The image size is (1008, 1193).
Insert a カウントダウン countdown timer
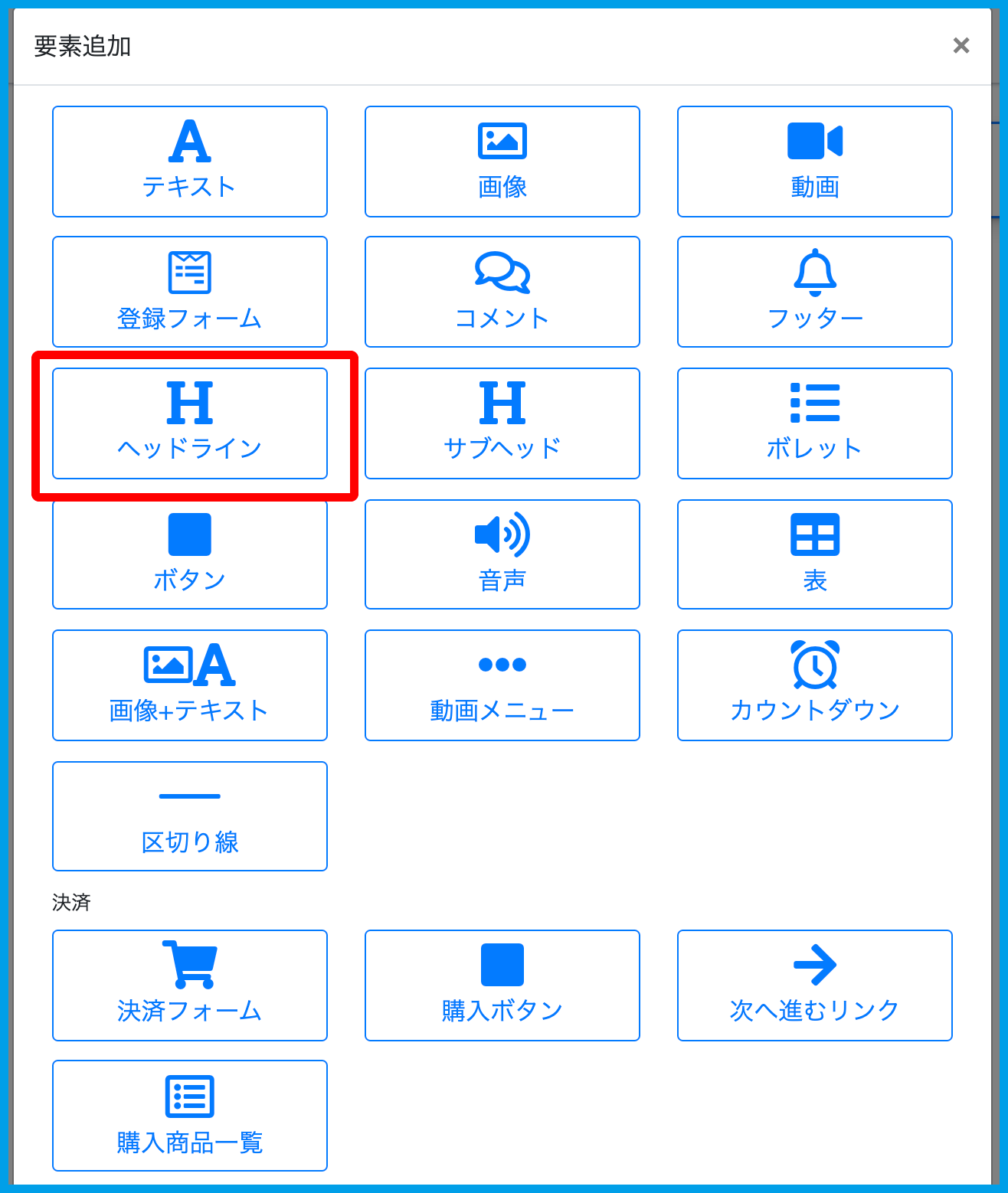(814, 685)
